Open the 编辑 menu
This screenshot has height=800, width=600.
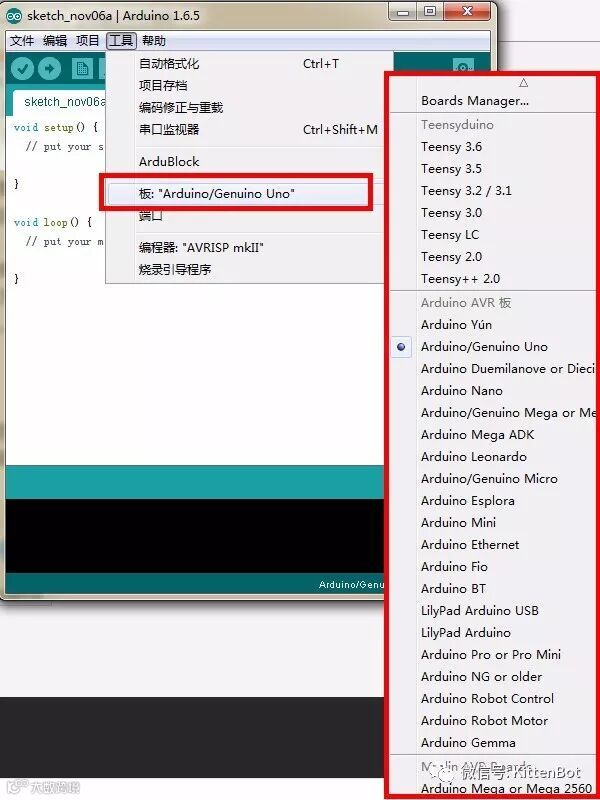(x=55, y=40)
